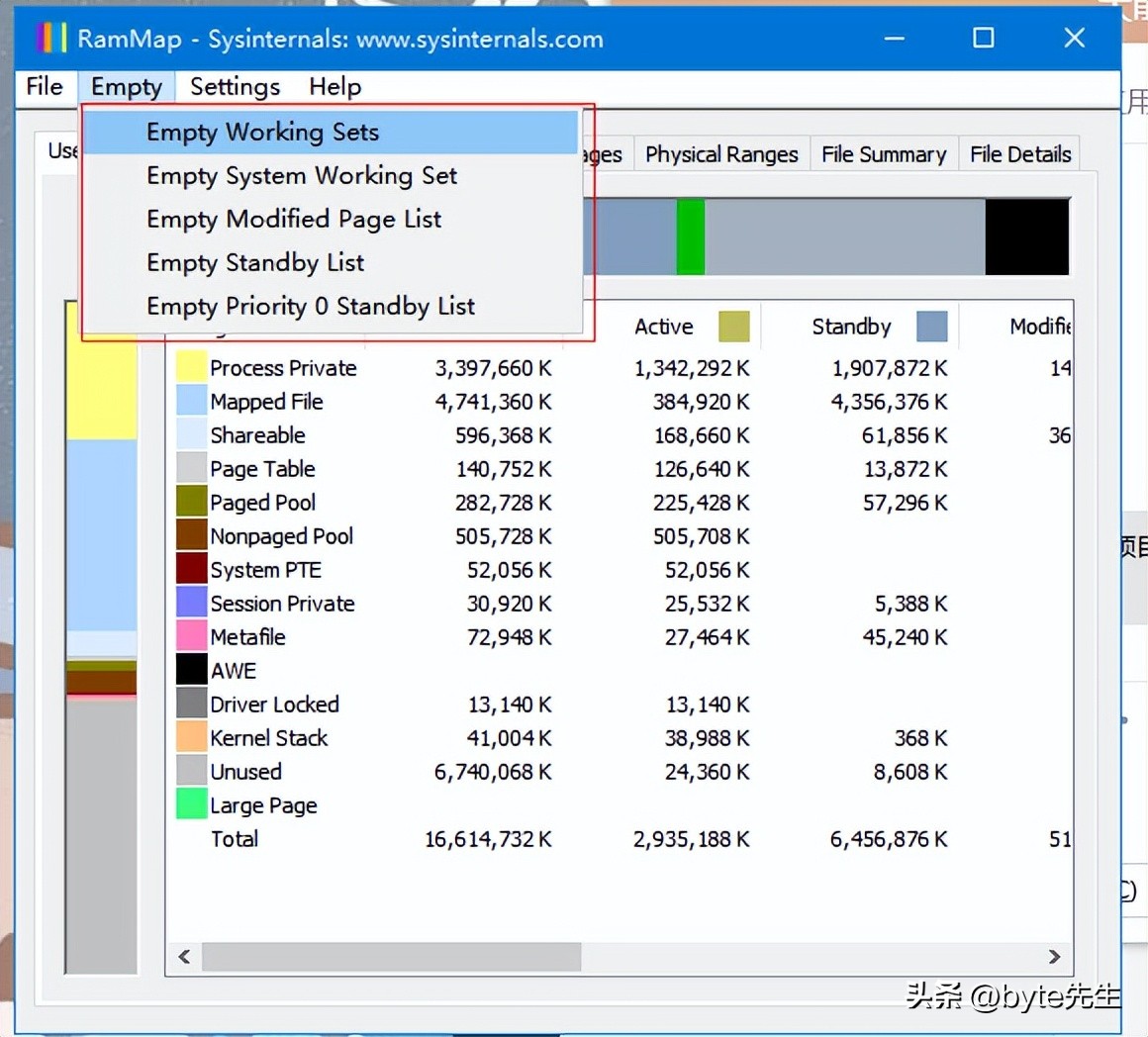Image resolution: width=1148 pixels, height=1037 pixels.
Task: Click the System PTE dark red swatch
Action: point(191,569)
